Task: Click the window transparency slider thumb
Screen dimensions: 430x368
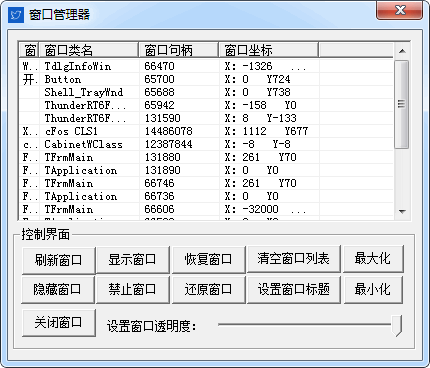Action: pos(397,325)
